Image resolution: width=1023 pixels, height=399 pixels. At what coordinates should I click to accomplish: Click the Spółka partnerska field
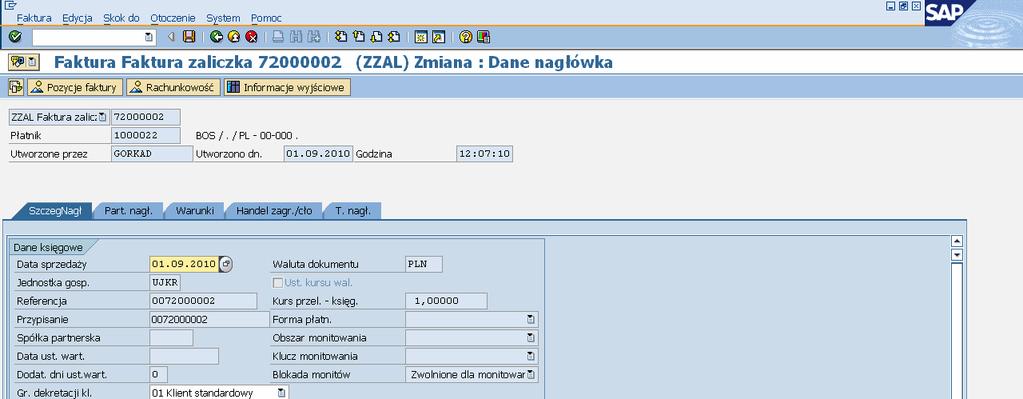tap(171, 338)
